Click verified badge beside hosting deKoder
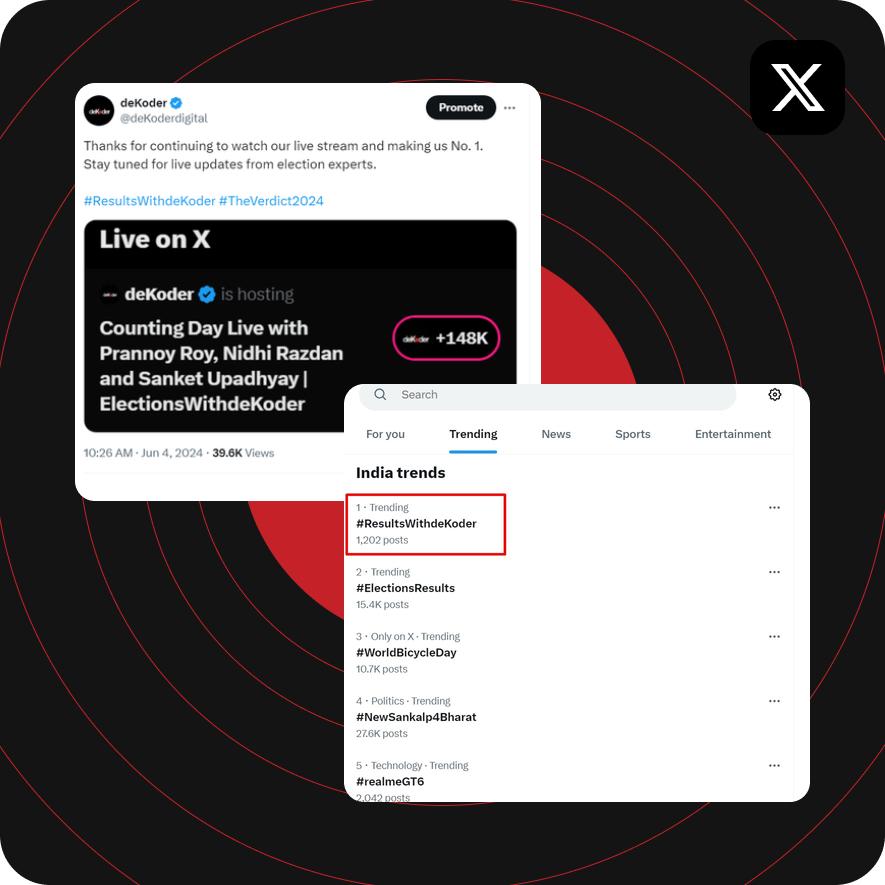This screenshot has width=885, height=885. [x=207, y=294]
